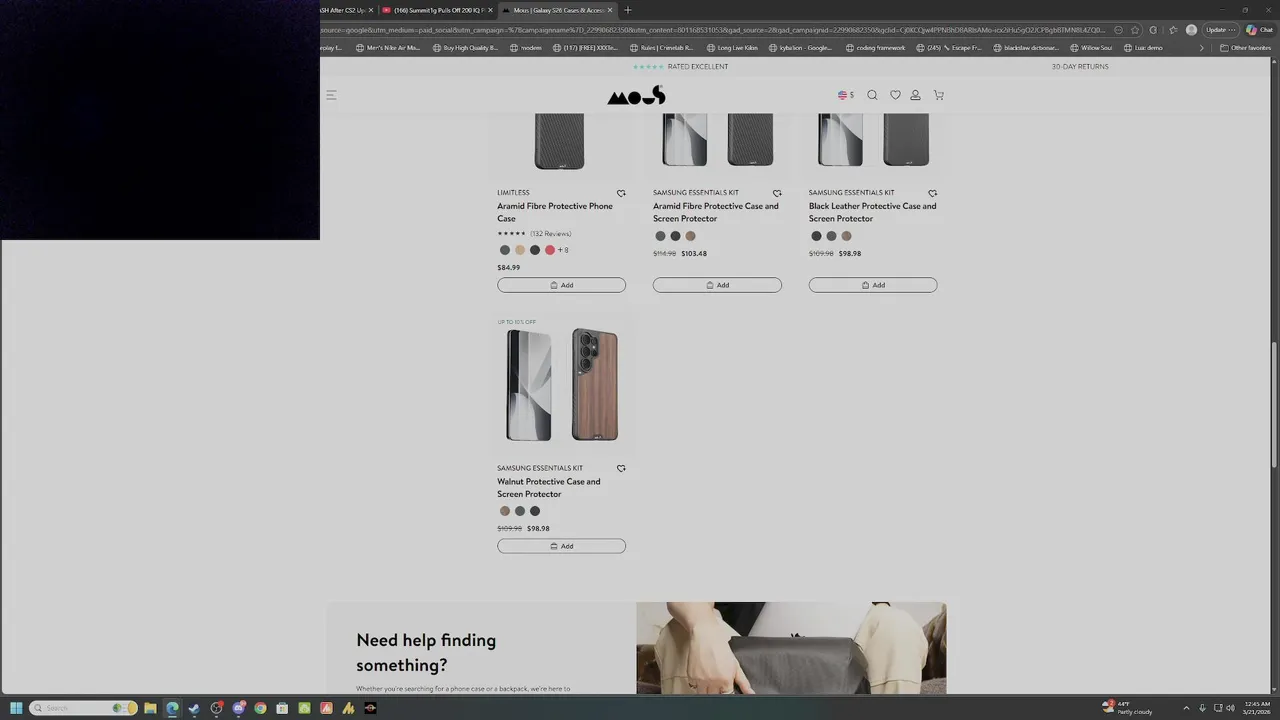Open the shopping cart icon
The image size is (1280, 720).
pyautogui.click(x=939, y=95)
